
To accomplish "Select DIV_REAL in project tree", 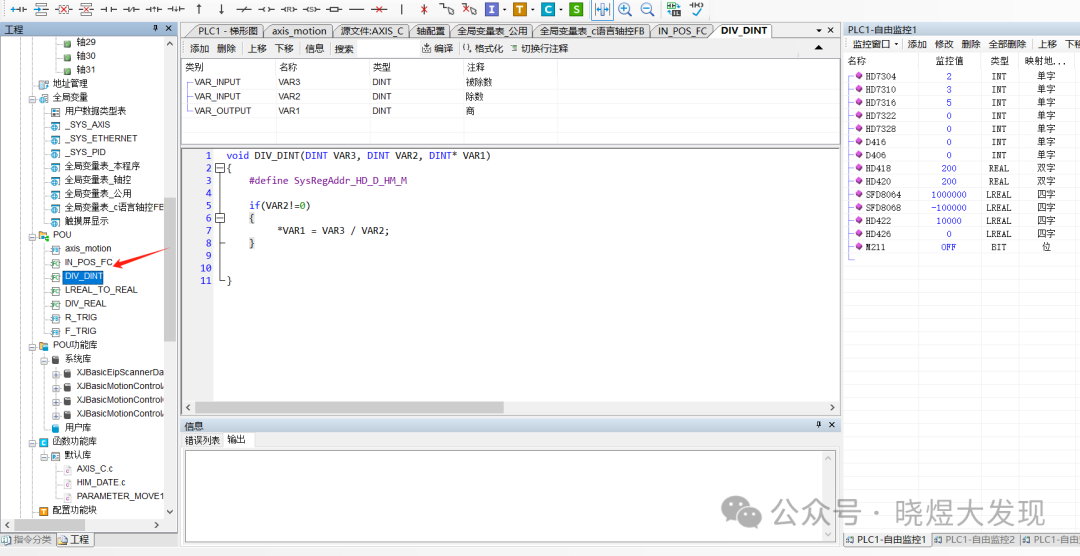I will pos(85,303).
